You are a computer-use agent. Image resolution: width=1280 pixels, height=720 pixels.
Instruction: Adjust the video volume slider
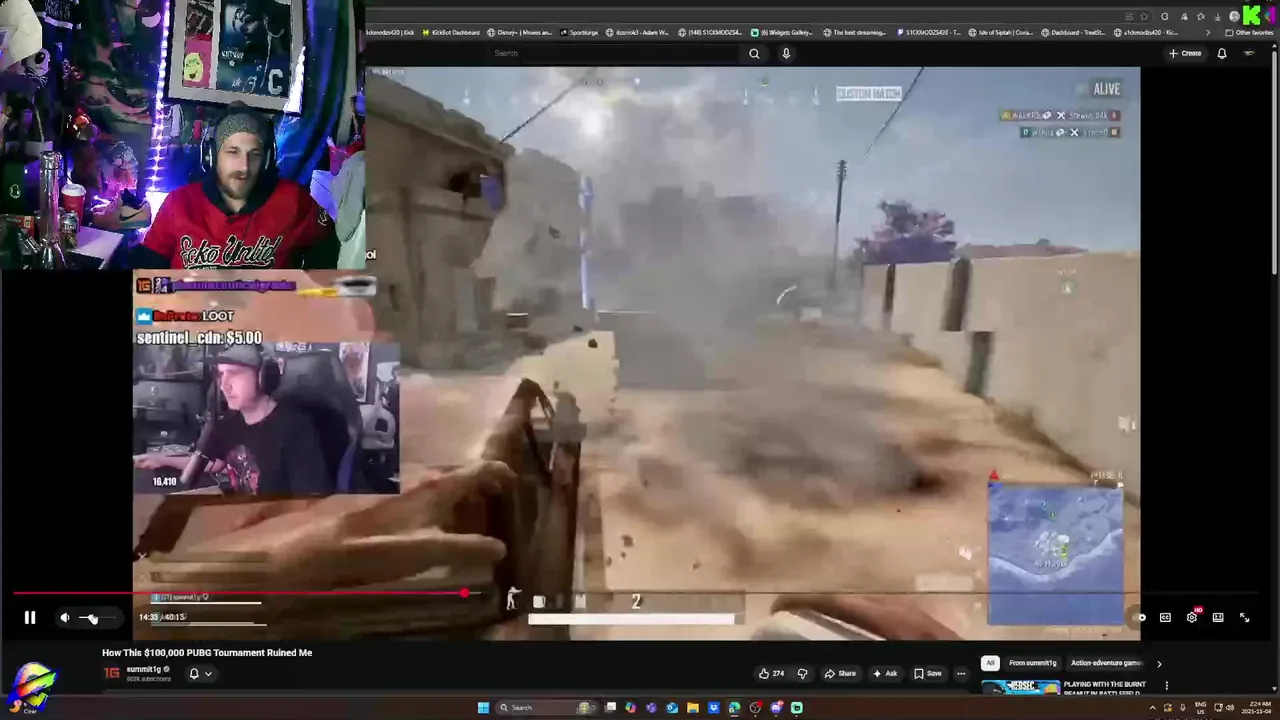point(97,618)
